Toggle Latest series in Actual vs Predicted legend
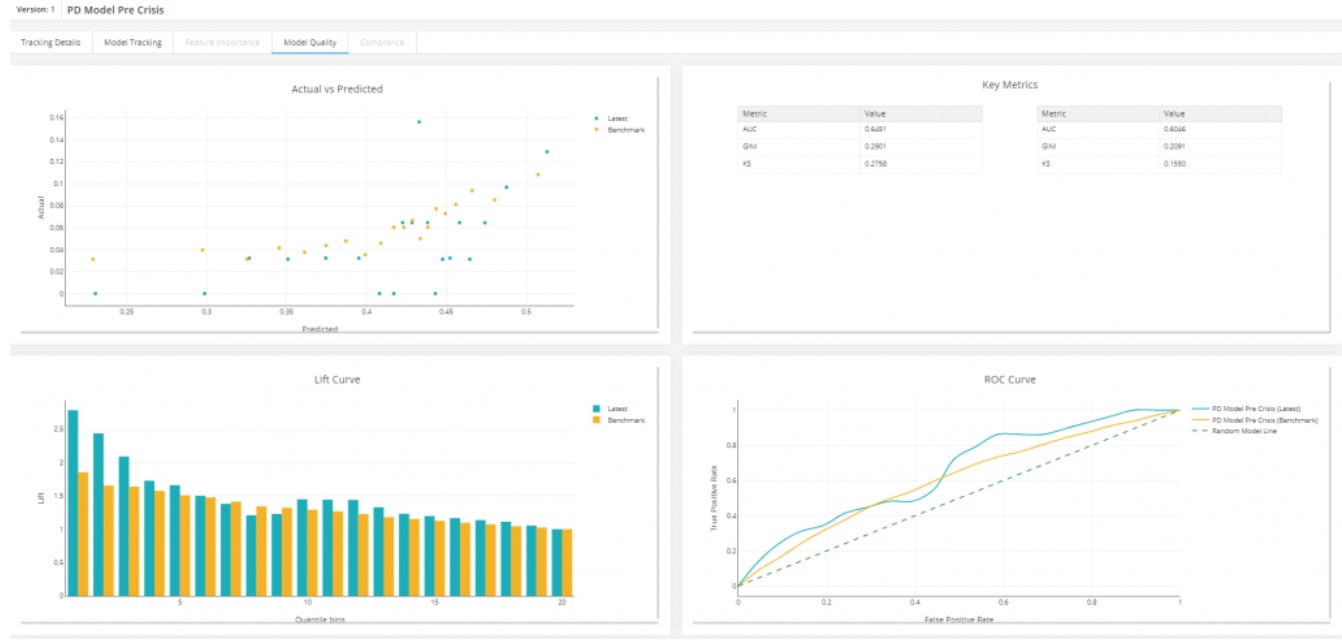1342x642 pixels. tap(616, 118)
